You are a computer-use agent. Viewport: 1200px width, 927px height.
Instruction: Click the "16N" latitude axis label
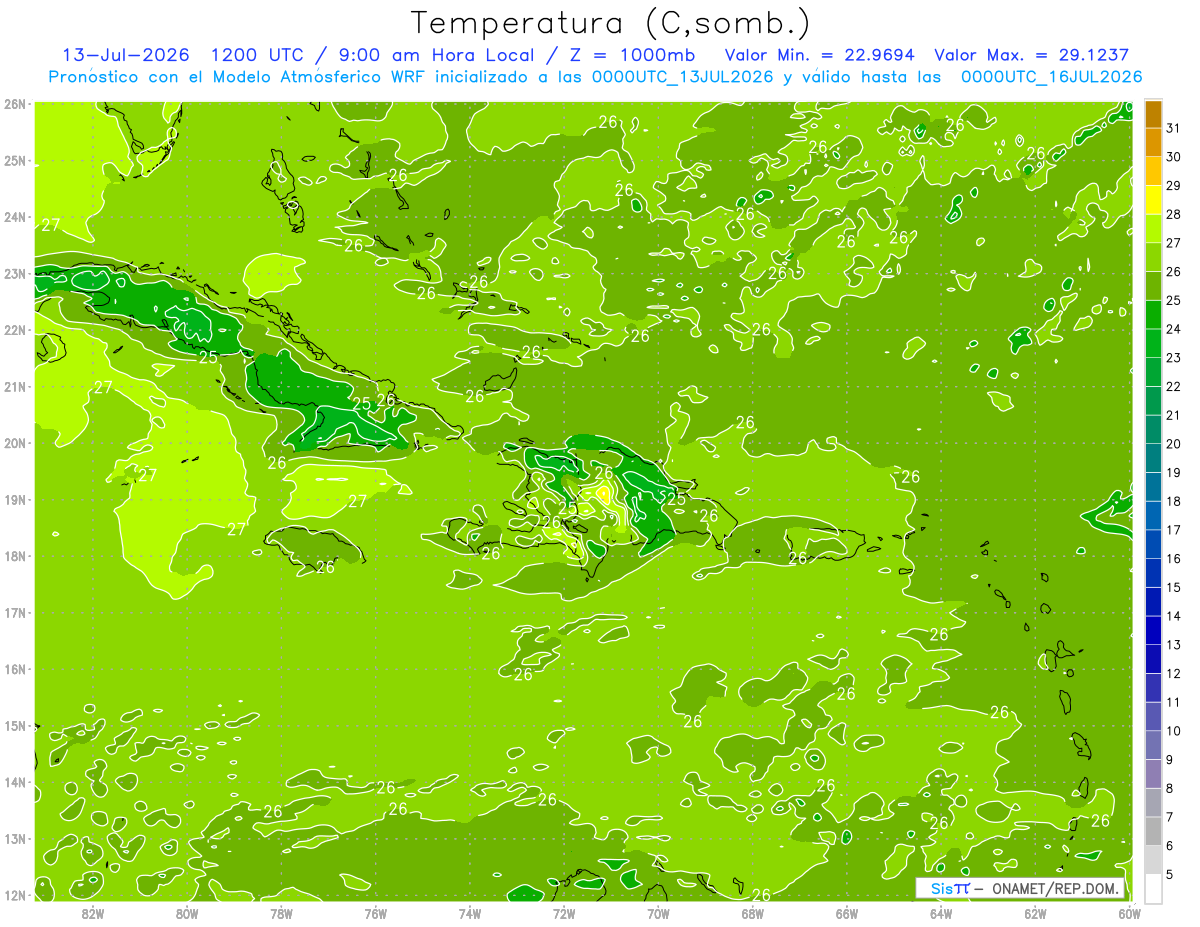pyautogui.click(x=14, y=669)
